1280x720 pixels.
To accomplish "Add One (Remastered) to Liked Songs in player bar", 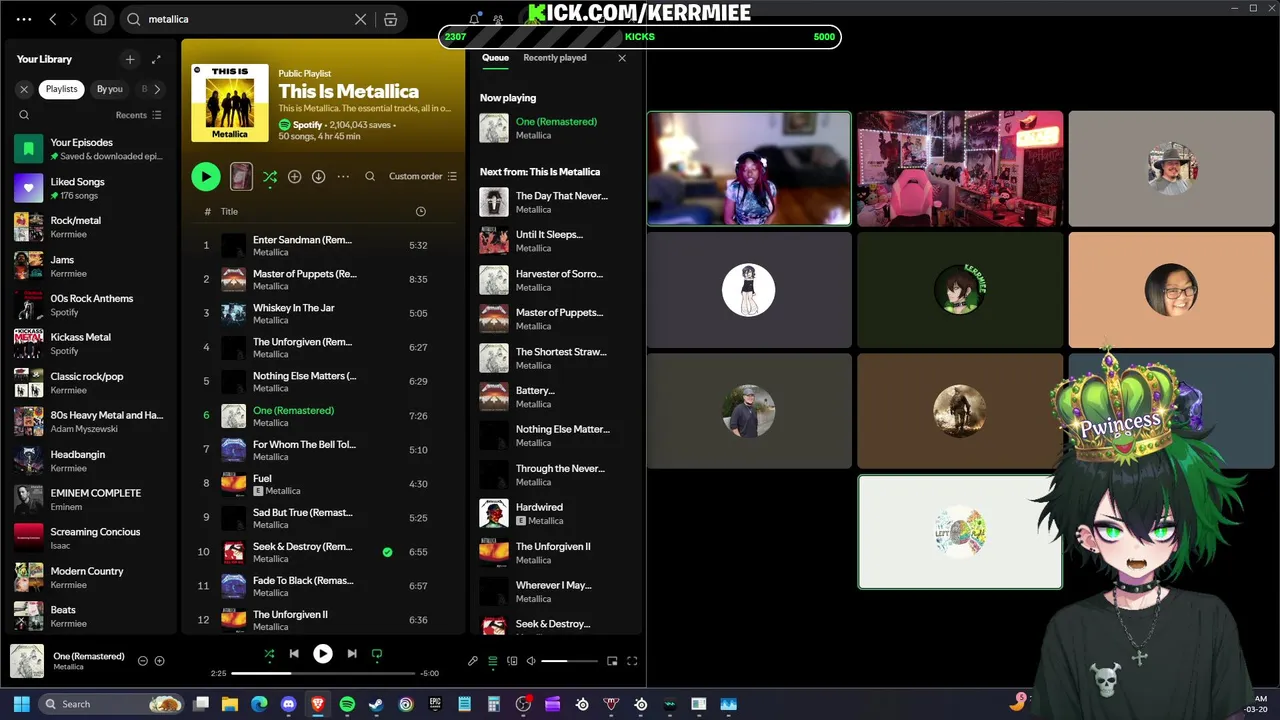I will (x=159, y=661).
